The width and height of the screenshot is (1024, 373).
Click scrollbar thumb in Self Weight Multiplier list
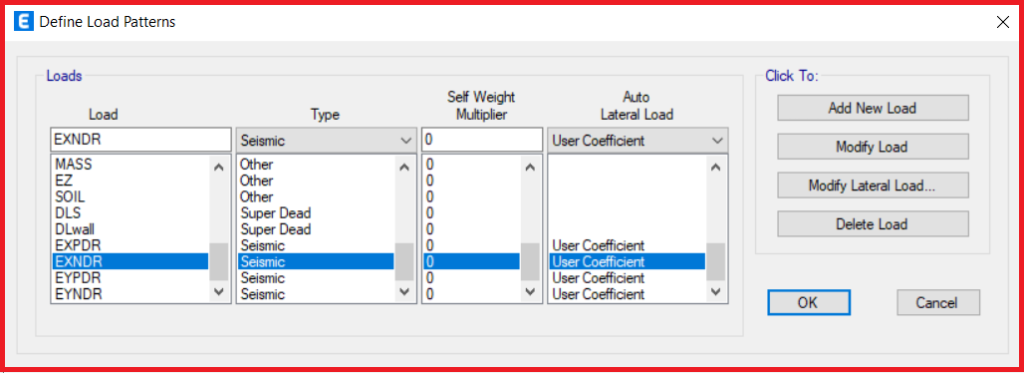point(530,262)
